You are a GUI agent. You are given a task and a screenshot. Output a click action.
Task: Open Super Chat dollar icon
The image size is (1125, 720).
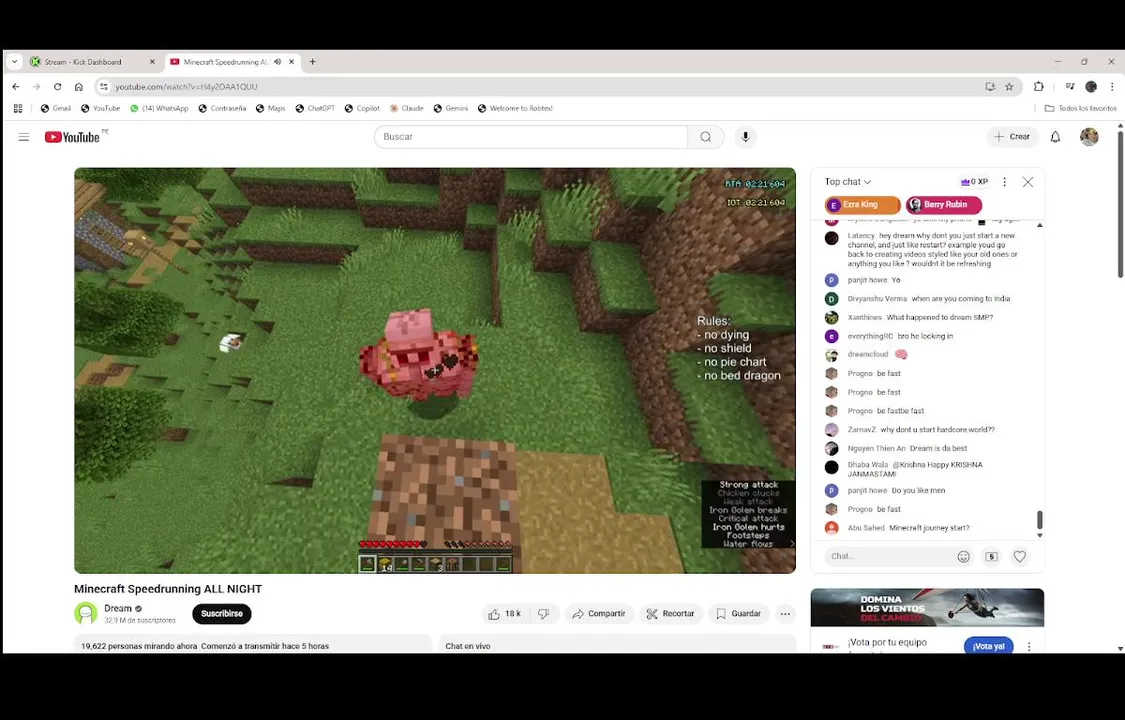pos(992,556)
